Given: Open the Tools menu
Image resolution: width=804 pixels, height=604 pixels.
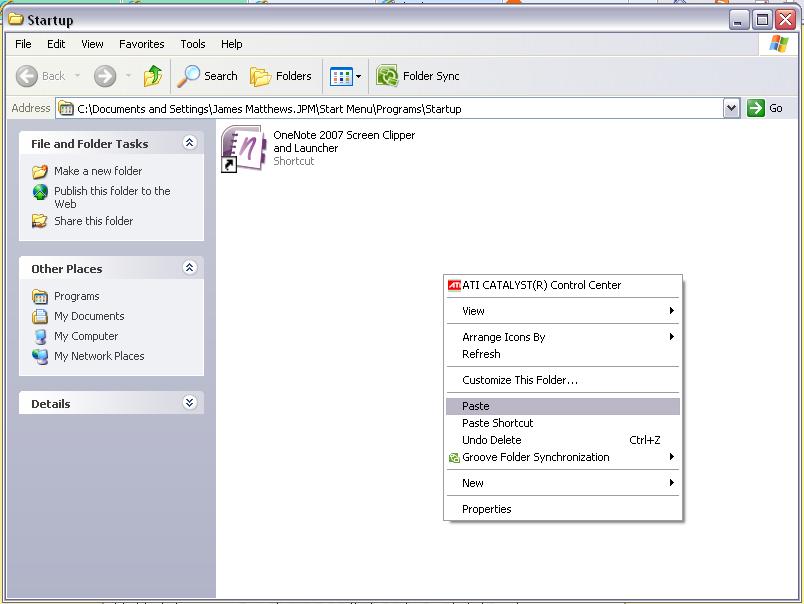Looking at the screenshot, I should 193,44.
